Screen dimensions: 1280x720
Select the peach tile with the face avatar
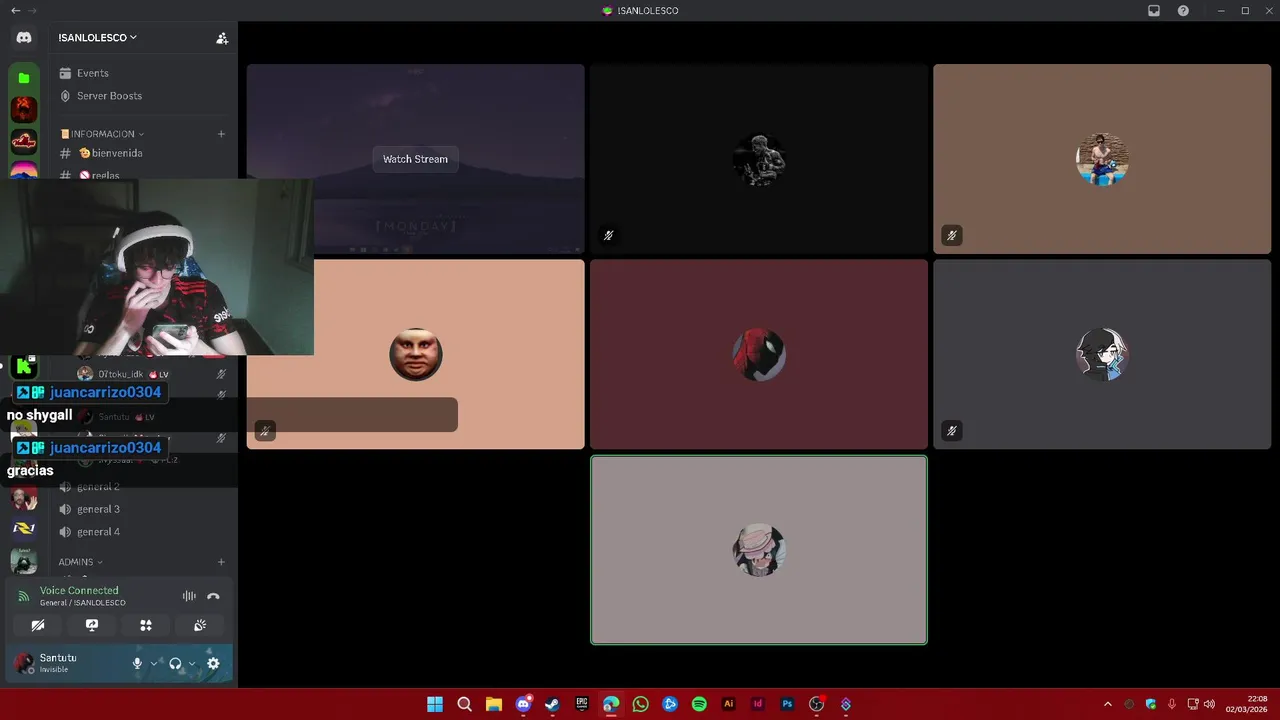[415, 354]
